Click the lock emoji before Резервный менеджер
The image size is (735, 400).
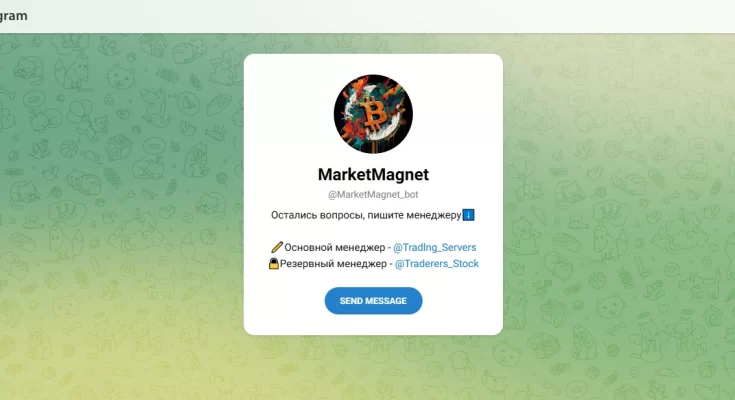274,264
